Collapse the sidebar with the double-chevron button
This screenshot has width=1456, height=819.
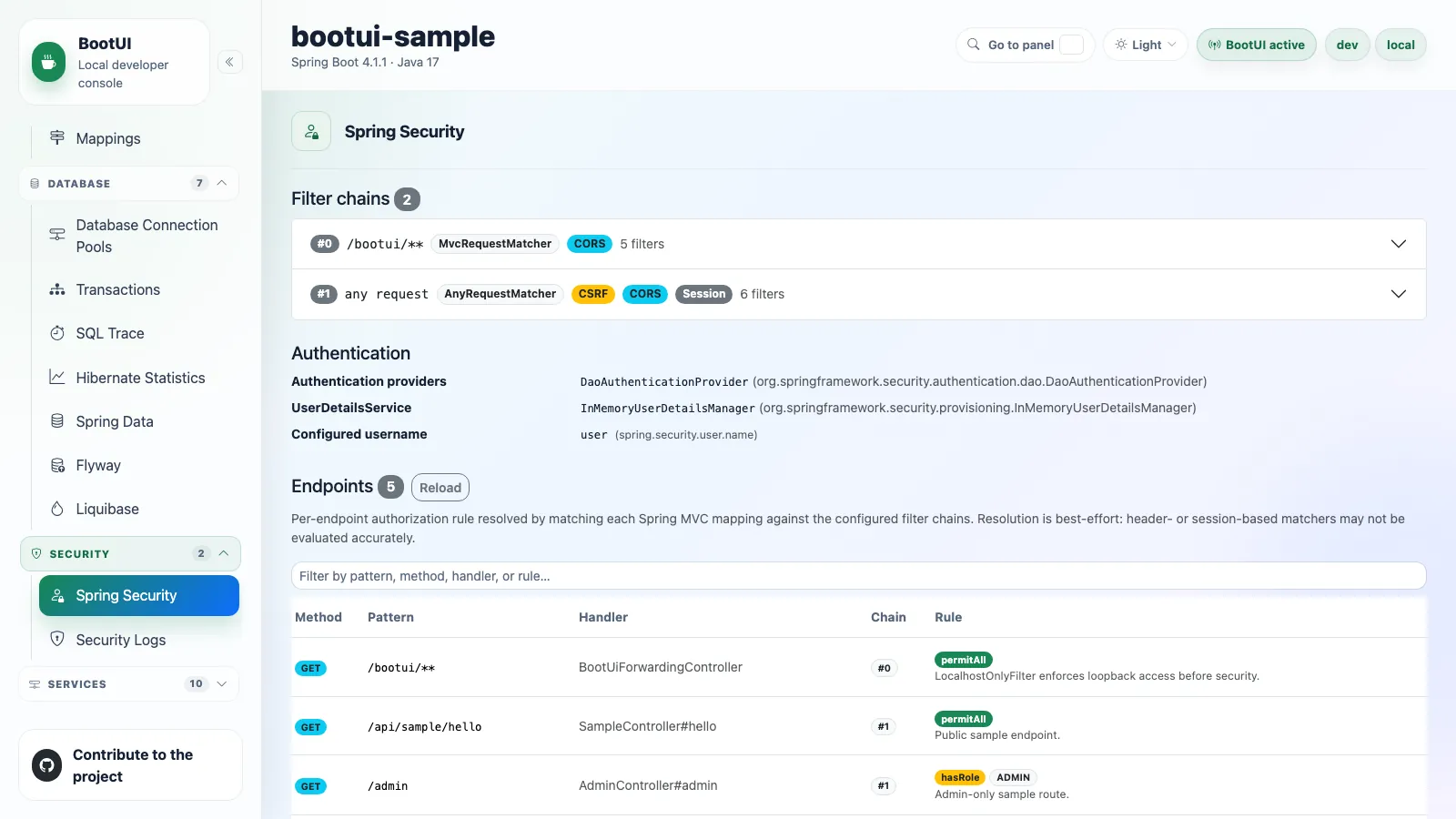230,62
